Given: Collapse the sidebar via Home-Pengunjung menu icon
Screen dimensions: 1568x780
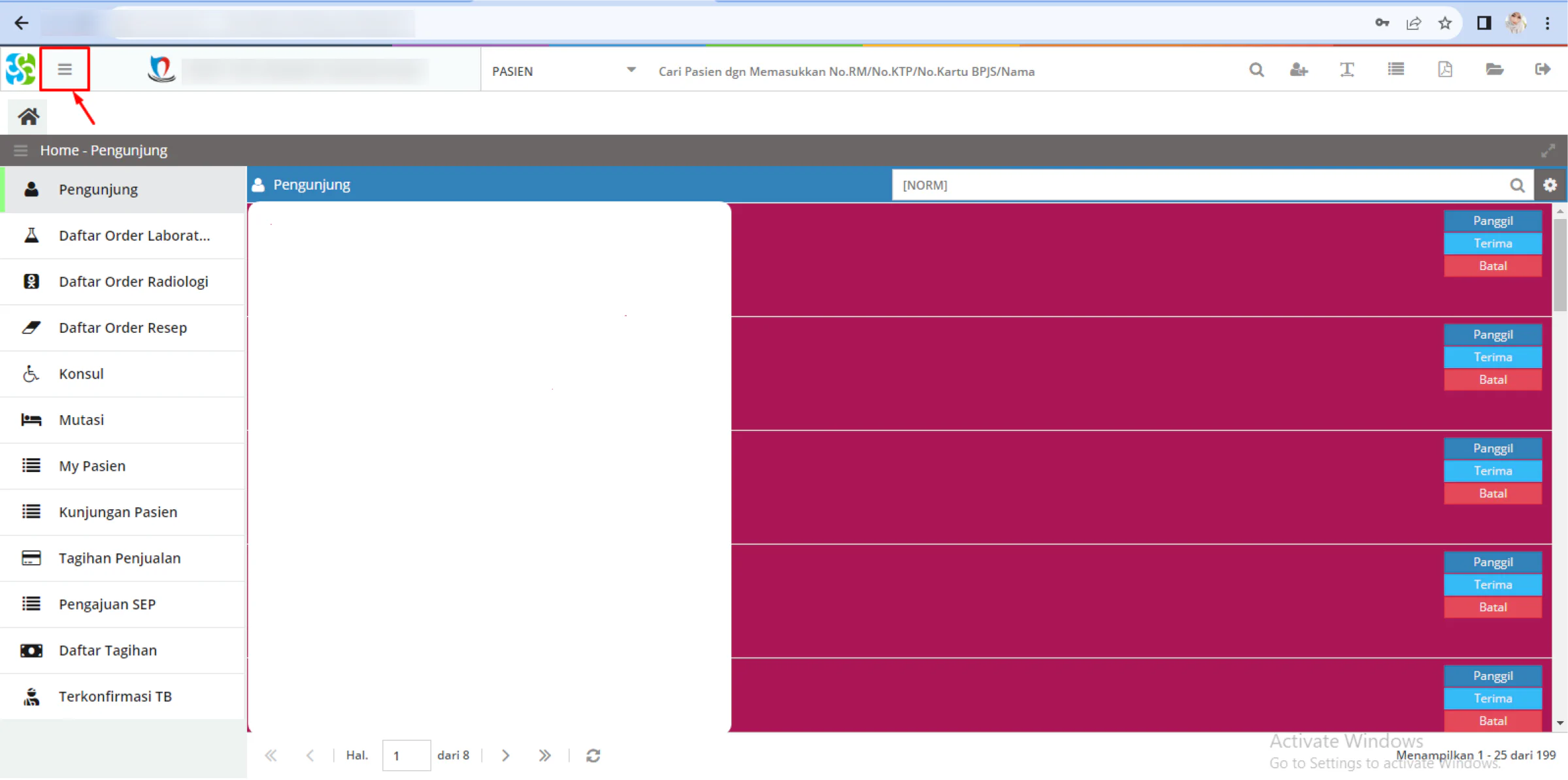Looking at the screenshot, I should tap(20, 150).
